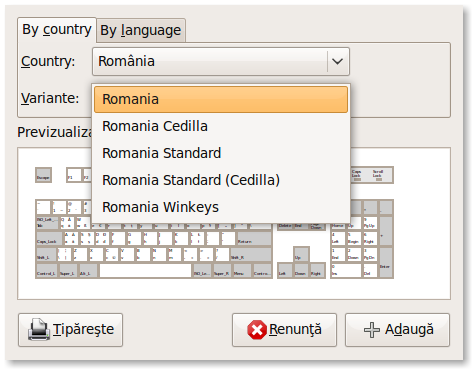The image size is (472, 369).
Task: Choose Romania Cedilla variant
Action: 221,126
